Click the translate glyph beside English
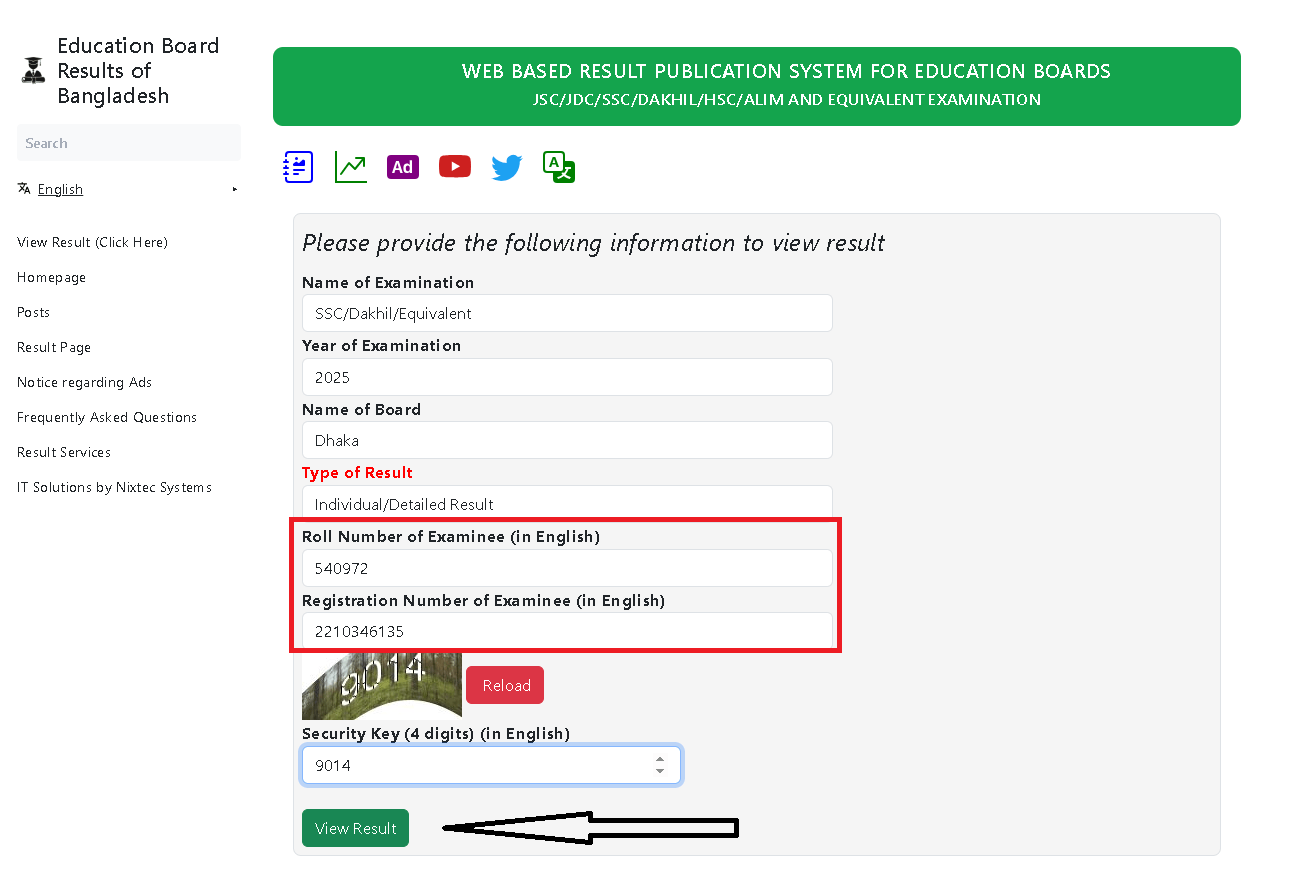The width and height of the screenshot is (1293, 873). tap(23, 187)
